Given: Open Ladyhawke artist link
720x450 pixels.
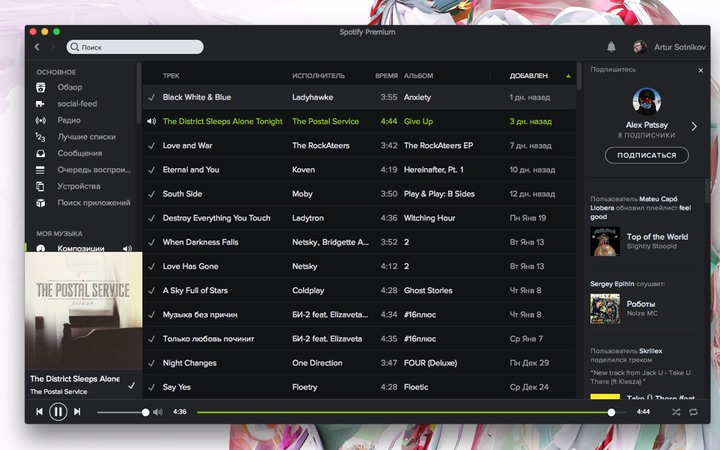Looking at the screenshot, I should pyautogui.click(x=313, y=97).
